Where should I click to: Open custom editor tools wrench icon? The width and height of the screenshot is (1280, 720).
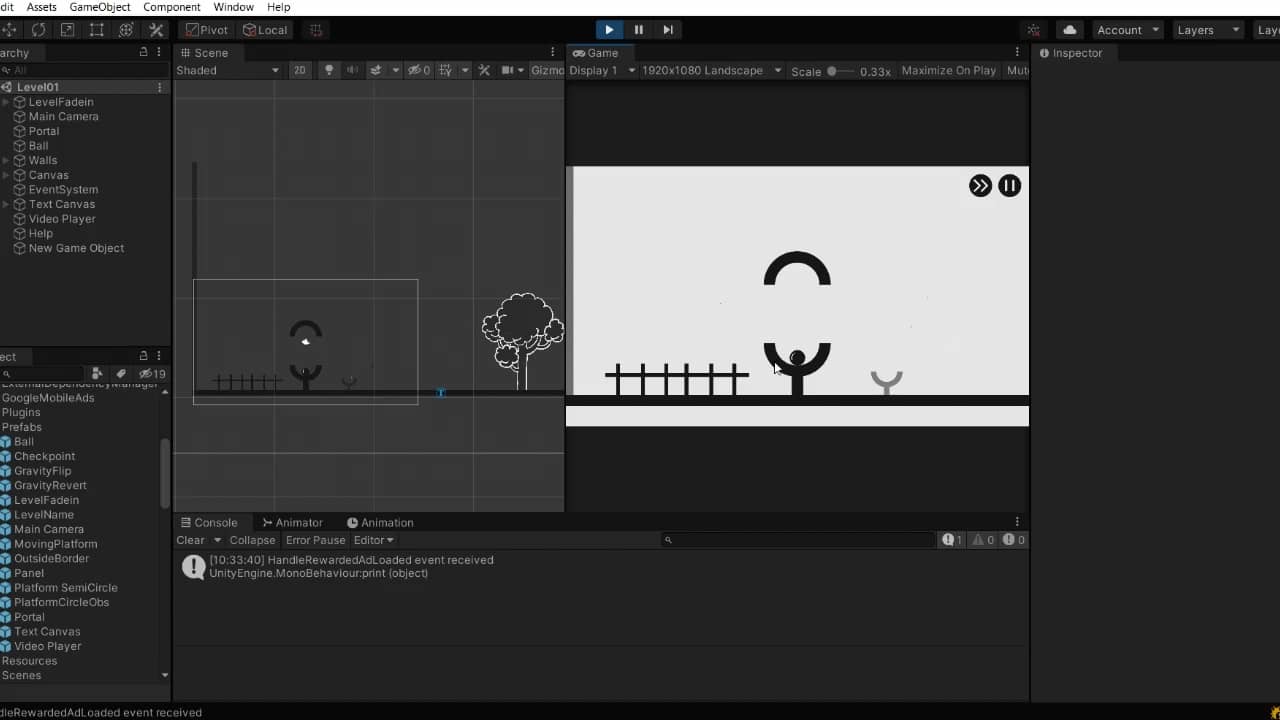(156, 30)
